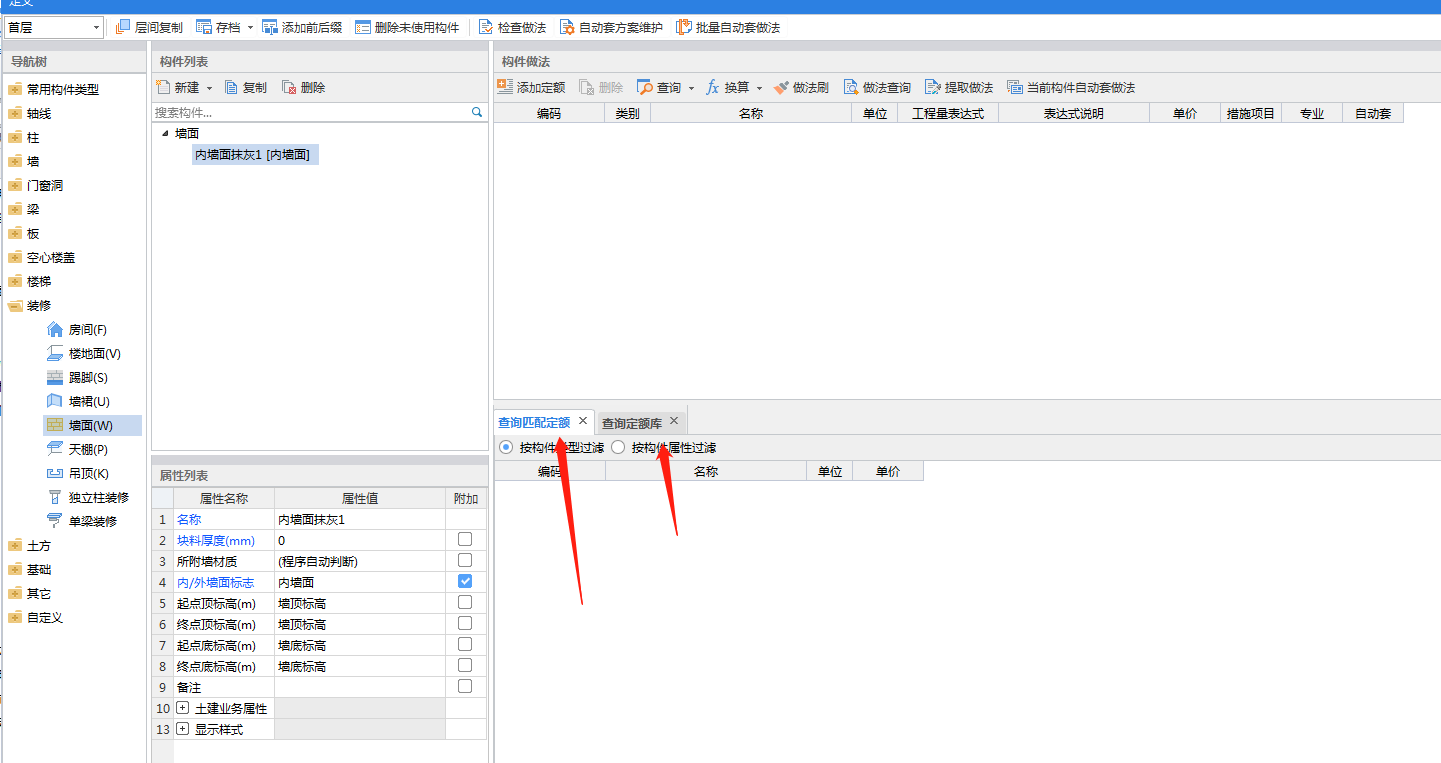Select 房间(F) in the navigation tree

pos(78,329)
